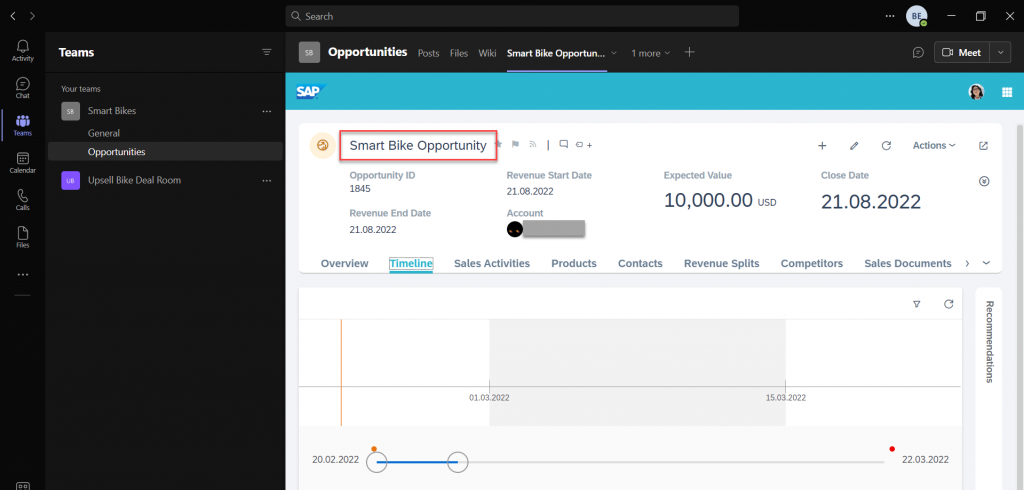
Task: Start a meeting with Meet button
Action: pyautogui.click(x=963, y=53)
